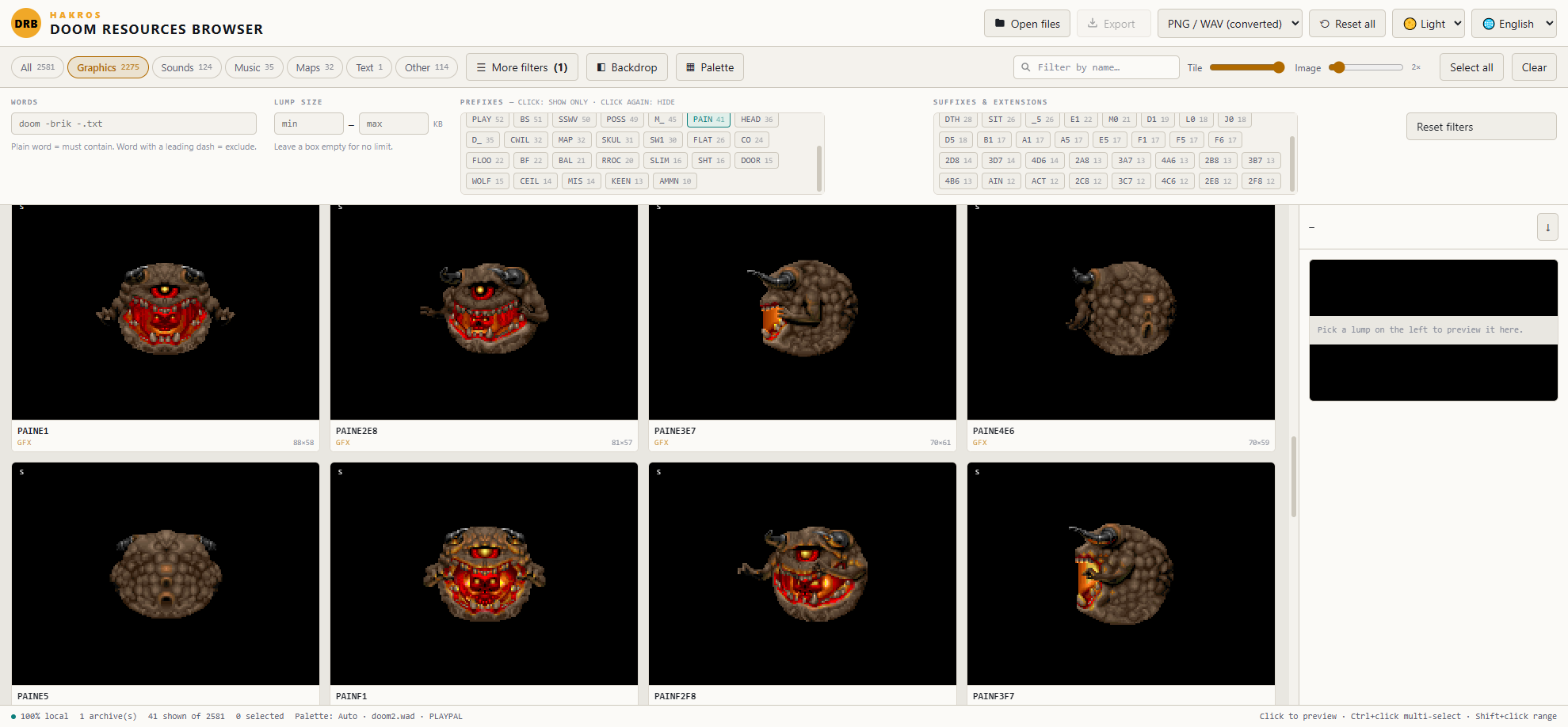Screen dimensions: 1568x727
Task: Select the Graphics category tab
Action: click(108, 67)
